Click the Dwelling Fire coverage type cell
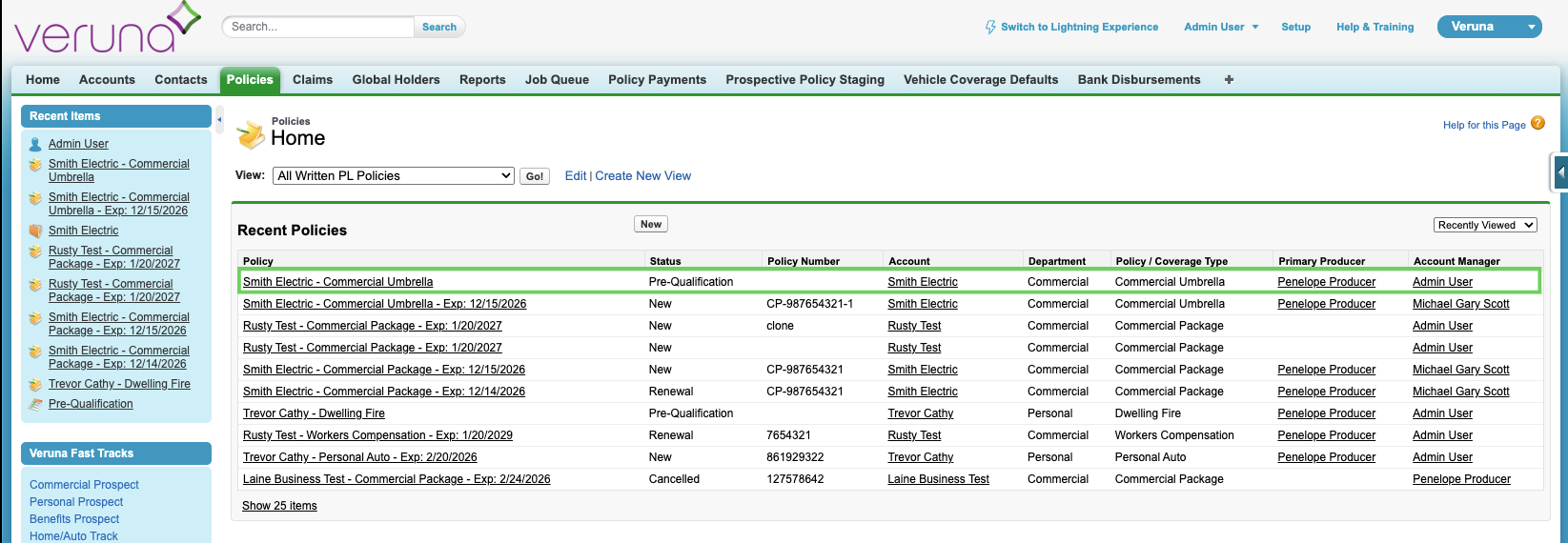 [x=1148, y=413]
